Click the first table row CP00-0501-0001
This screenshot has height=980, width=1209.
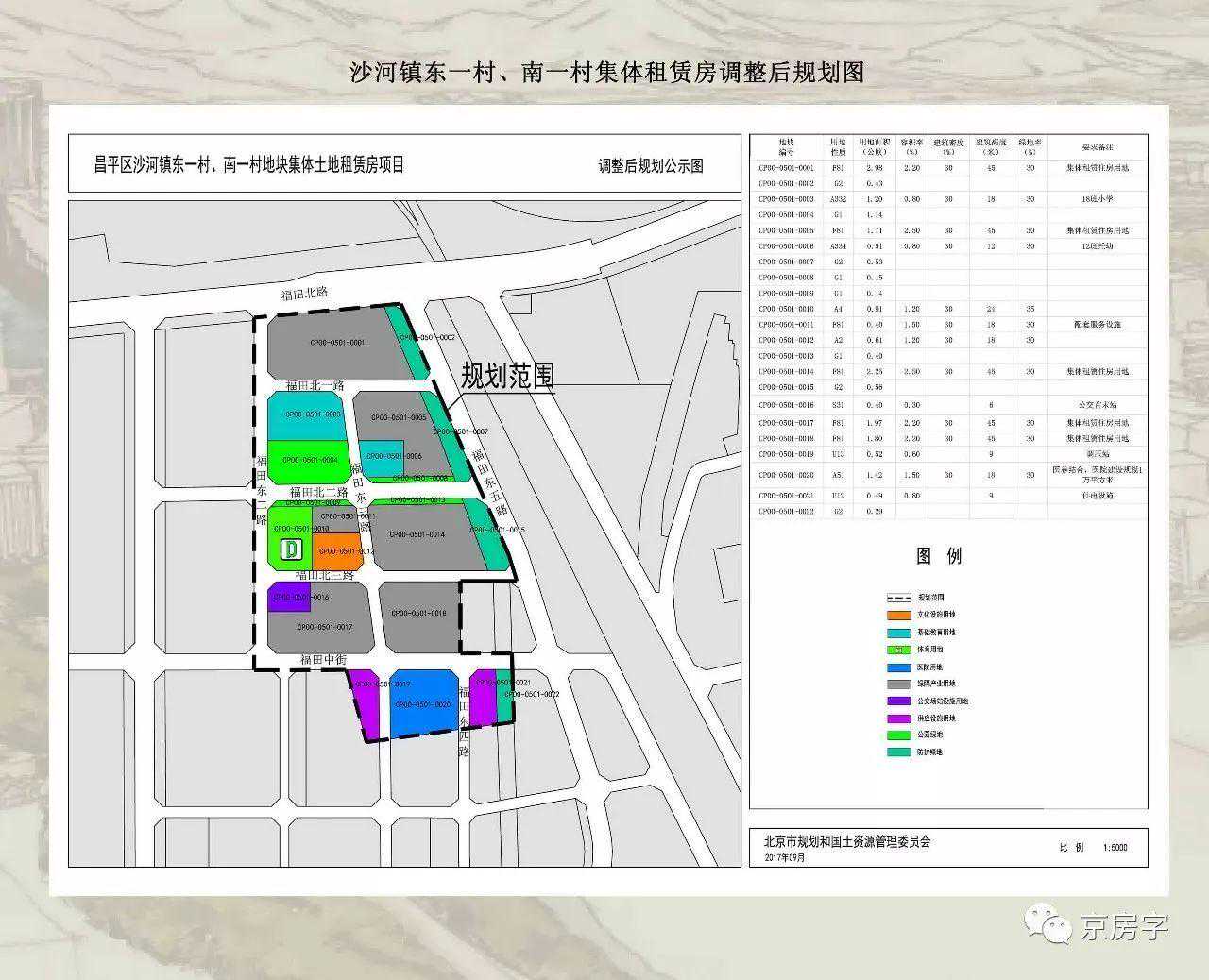coord(948,167)
